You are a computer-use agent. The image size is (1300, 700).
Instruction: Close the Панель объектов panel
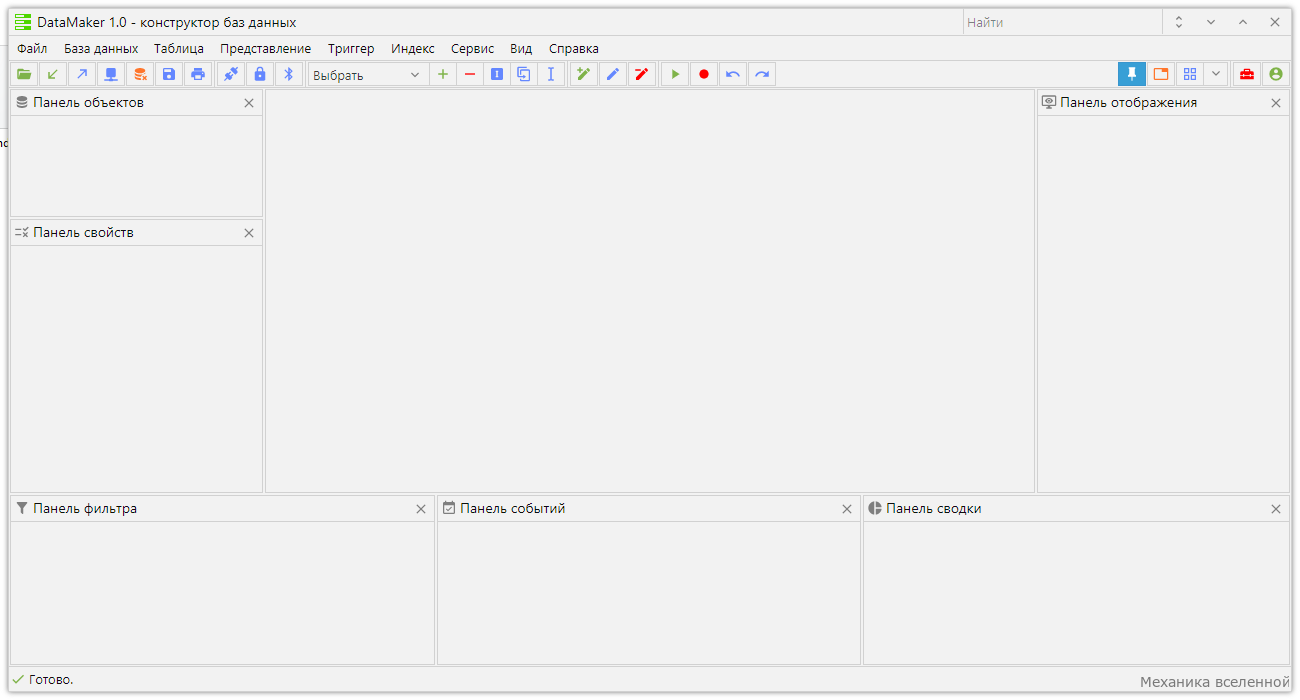tap(249, 103)
